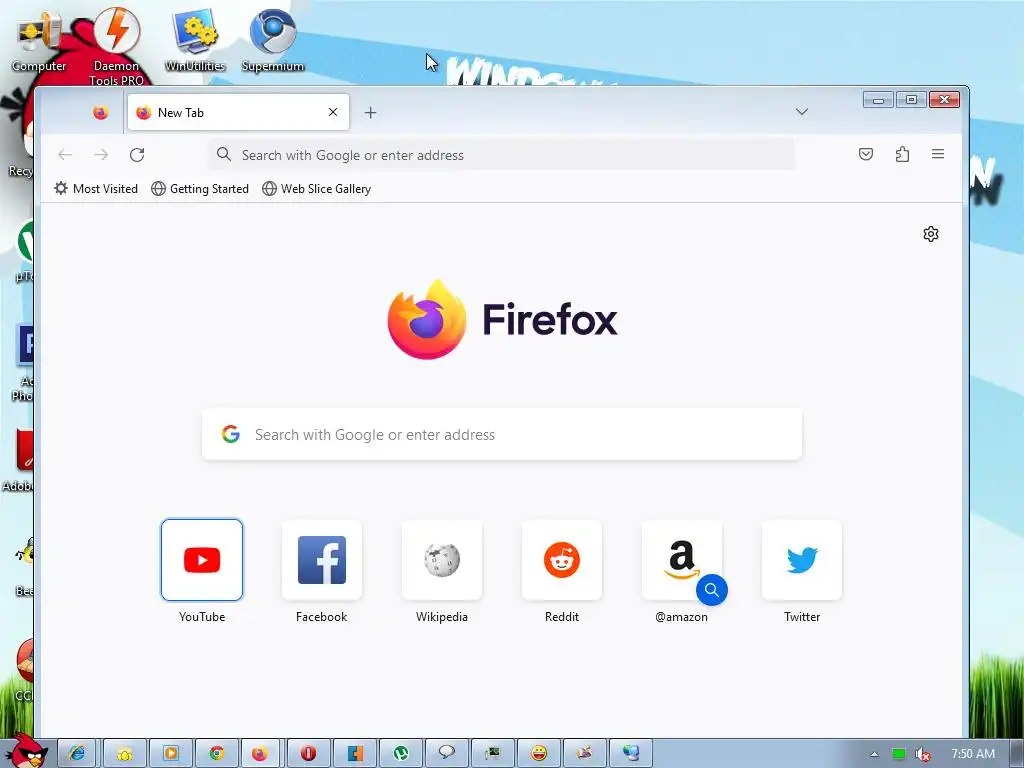
Task: Open the network computers taskbar icon
Action: [x=631, y=753]
